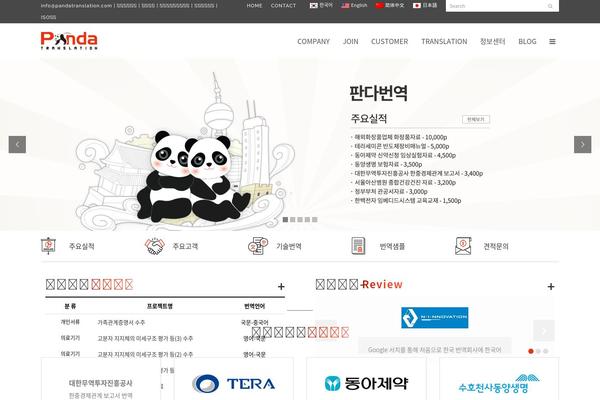This screenshot has height=400, width=600.
Task: Click '동양생명 보험자료 - 3,500p' entry
Action: [388, 164]
